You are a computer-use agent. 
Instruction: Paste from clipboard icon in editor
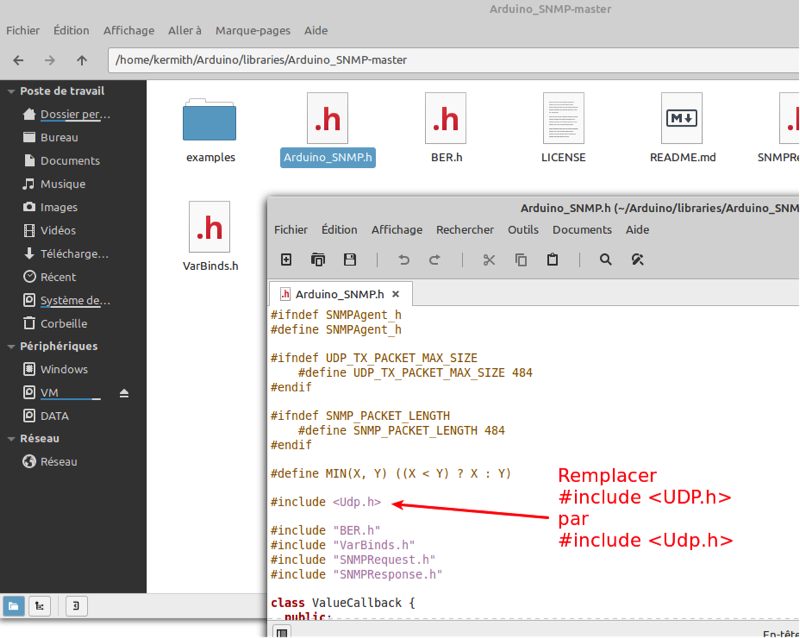[553, 260]
